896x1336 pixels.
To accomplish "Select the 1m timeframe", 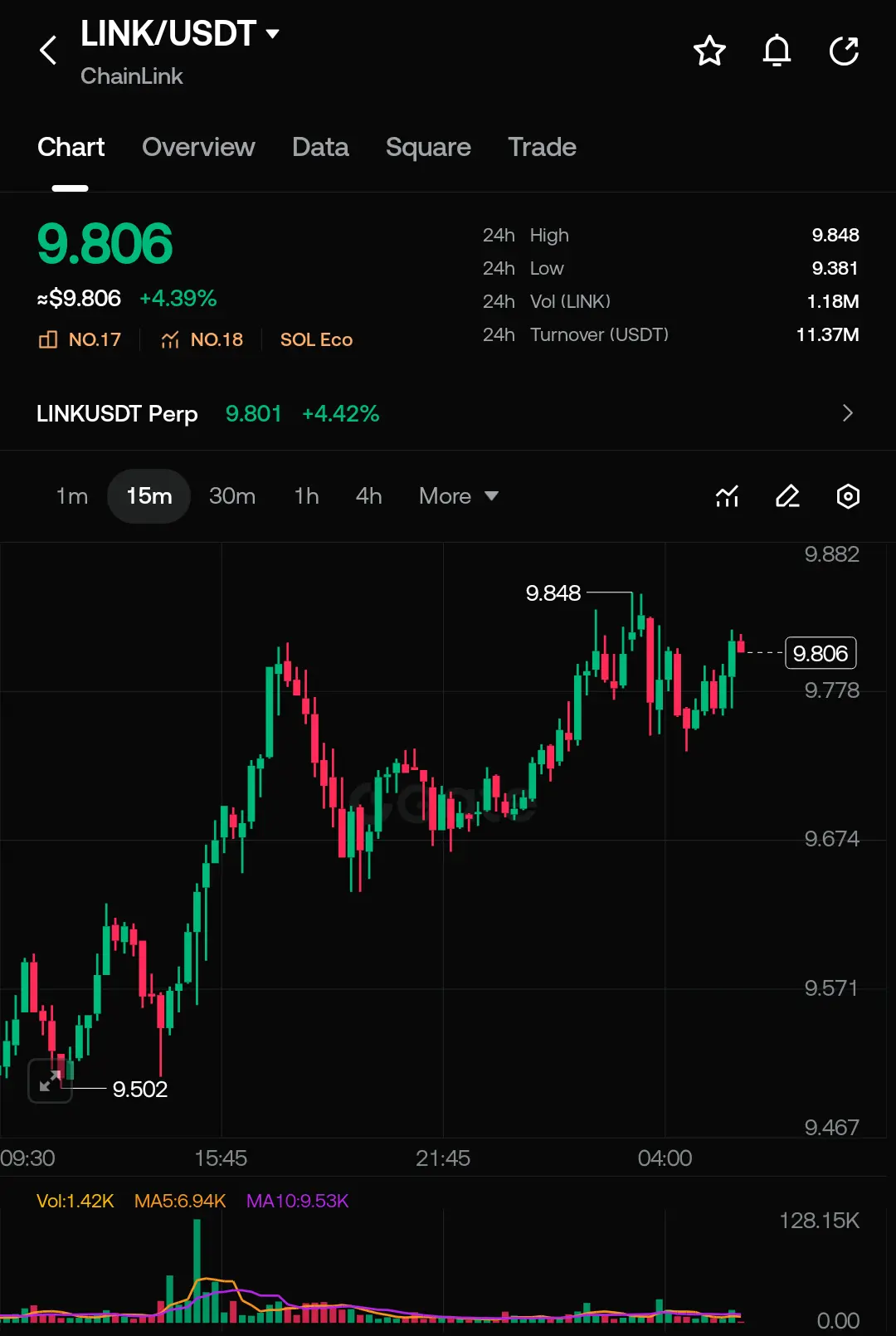I will (x=72, y=496).
